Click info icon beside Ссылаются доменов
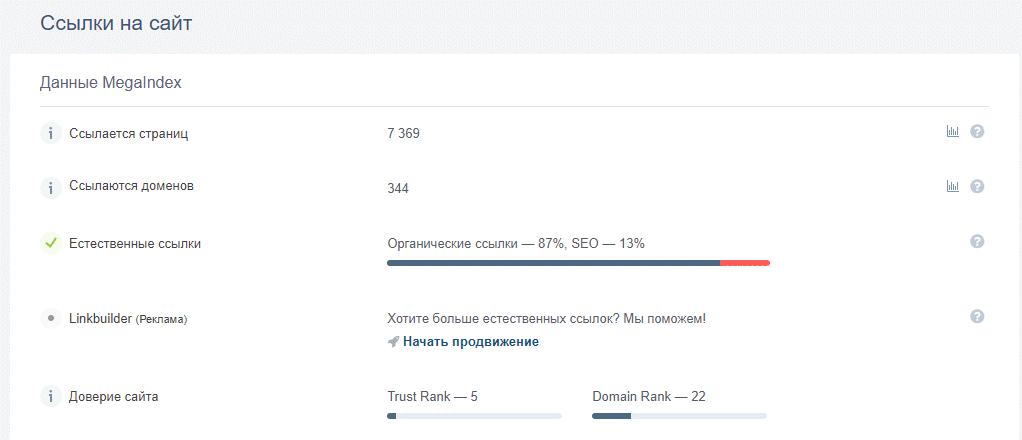The width and height of the screenshot is (1022, 440). click(51, 188)
